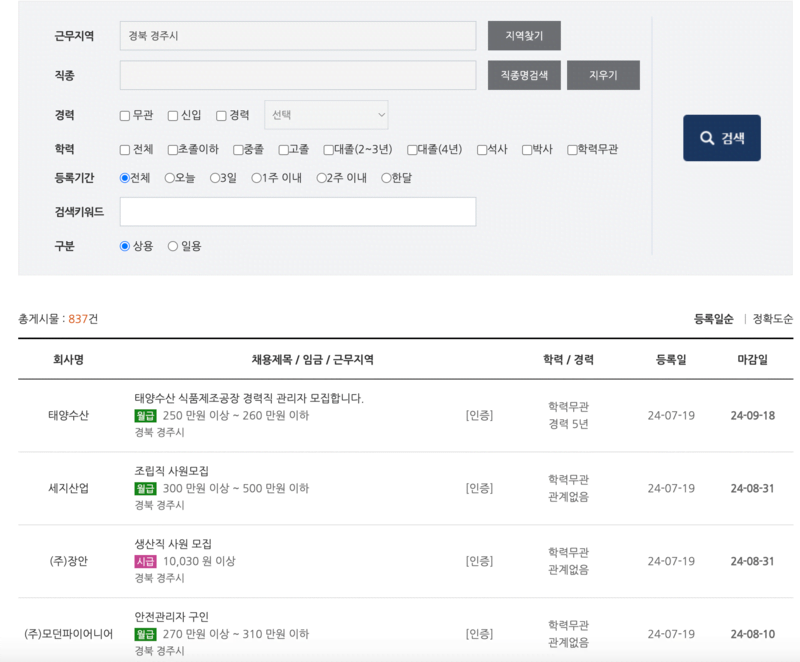Click the 근무지역 field showing 경북 경주시
The width and height of the screenshot is (800, 662).
point(300,35)
